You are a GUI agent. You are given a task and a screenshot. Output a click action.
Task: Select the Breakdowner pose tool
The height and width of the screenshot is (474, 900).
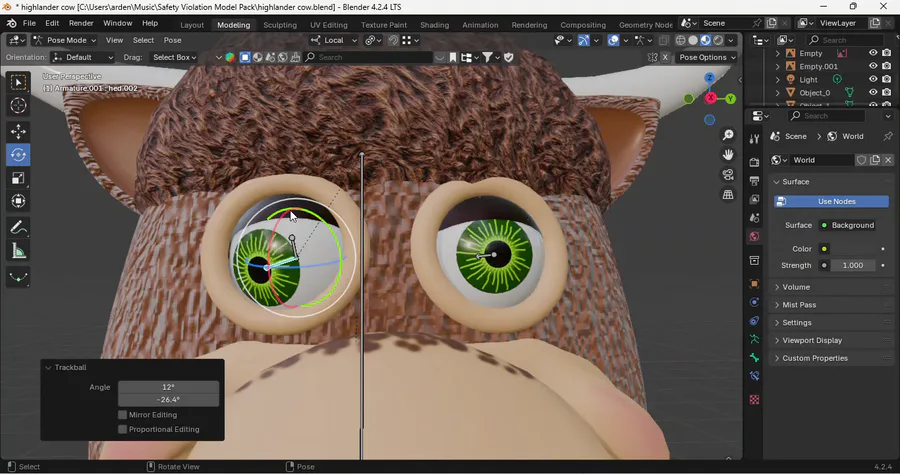[x=18, y=278]
